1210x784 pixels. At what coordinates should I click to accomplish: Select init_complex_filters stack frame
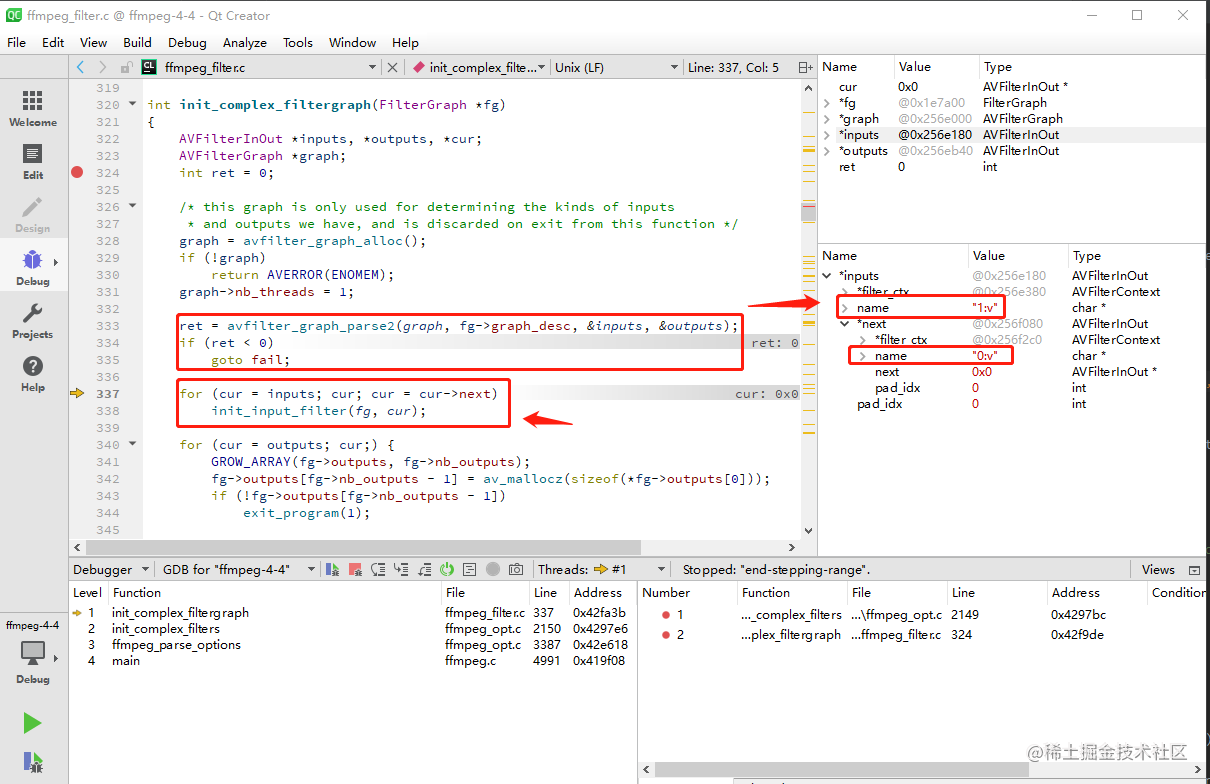354,629
